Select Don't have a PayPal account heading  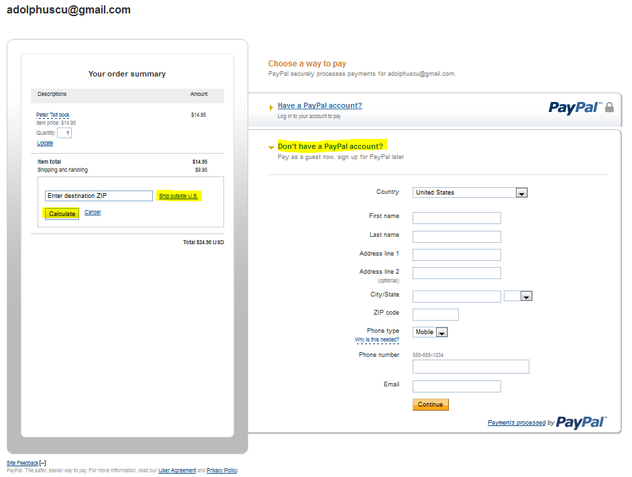(x=331, y=146)
